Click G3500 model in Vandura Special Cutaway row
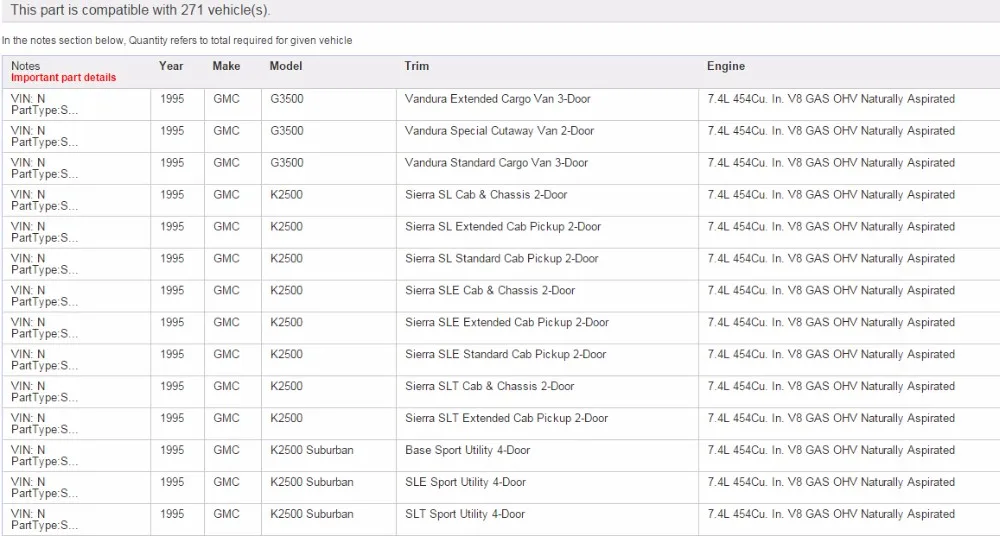This screenshot has width=1000, height=536. point(287,131)
